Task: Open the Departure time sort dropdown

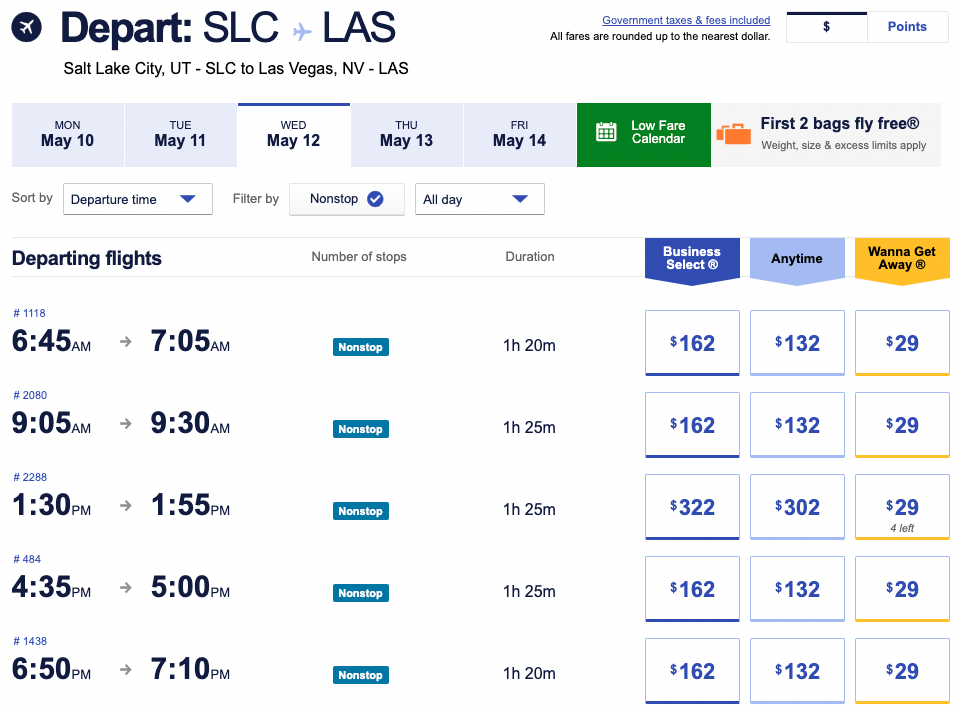Action: tap(138, 199)
